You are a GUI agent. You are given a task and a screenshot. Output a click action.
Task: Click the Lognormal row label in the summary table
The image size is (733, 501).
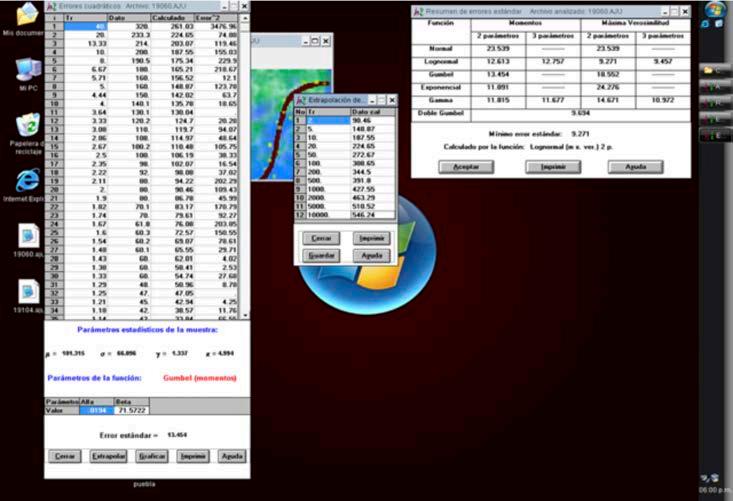[x=441, y=62]
